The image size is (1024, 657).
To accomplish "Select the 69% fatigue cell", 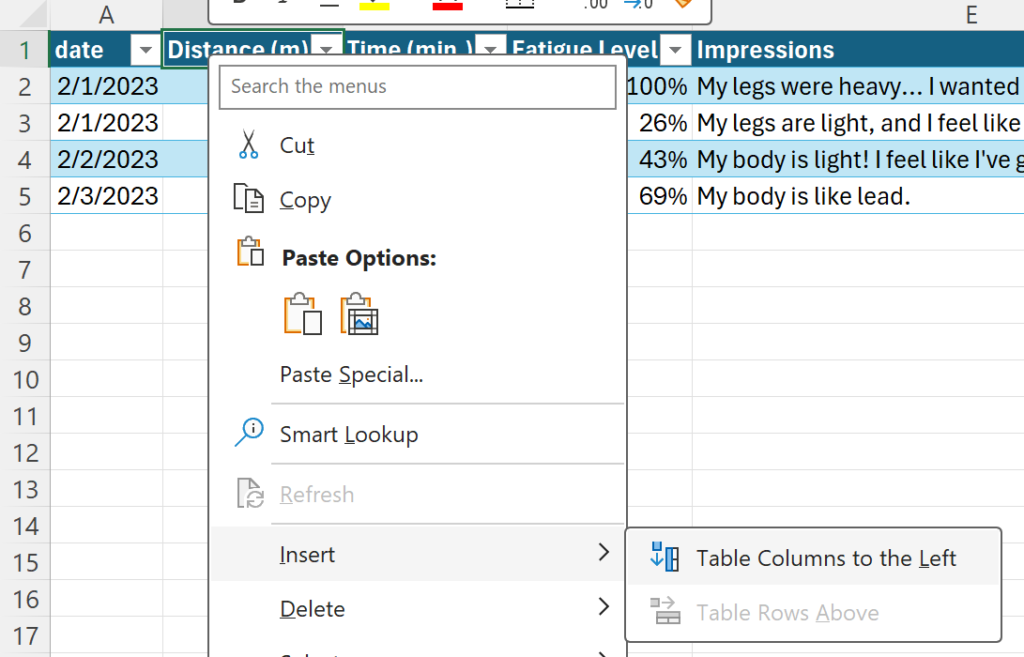I will [659, 196].
